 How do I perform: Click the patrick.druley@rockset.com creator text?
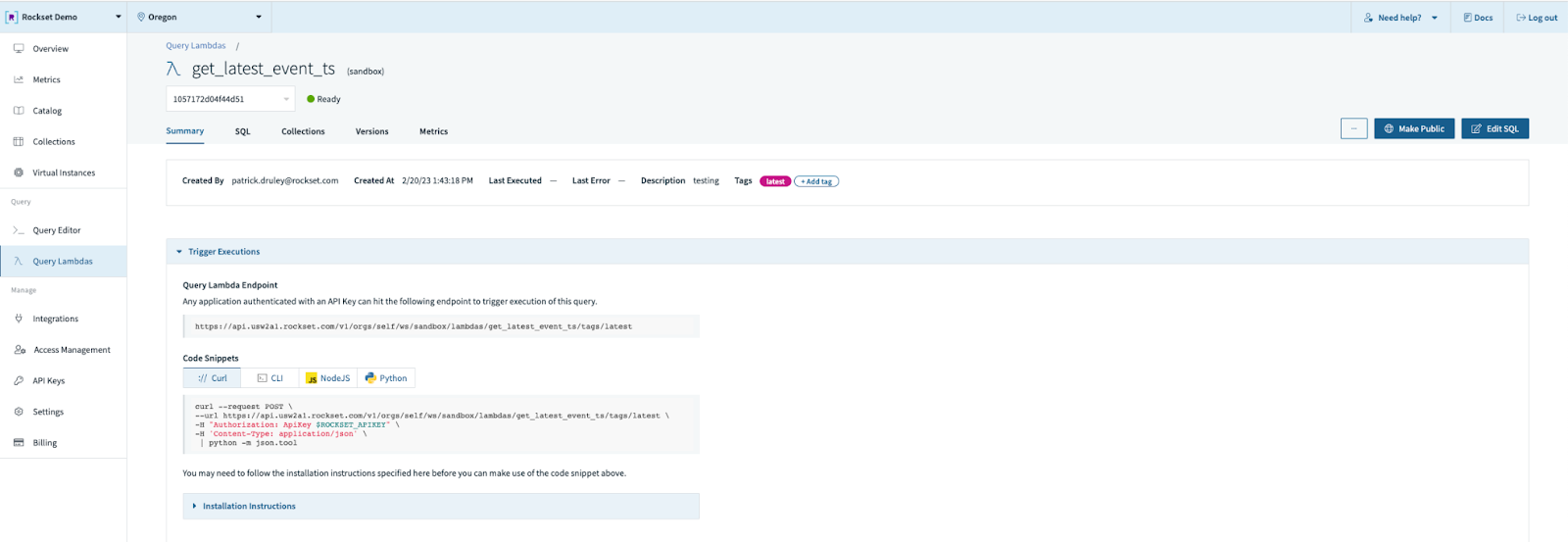click(285, 180)
